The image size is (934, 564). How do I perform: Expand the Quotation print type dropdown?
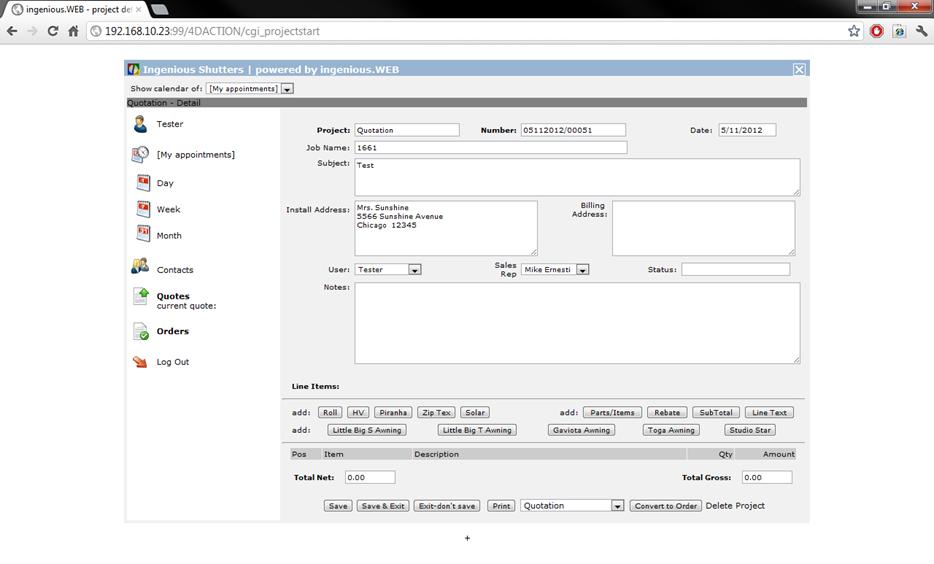[617, 506]
